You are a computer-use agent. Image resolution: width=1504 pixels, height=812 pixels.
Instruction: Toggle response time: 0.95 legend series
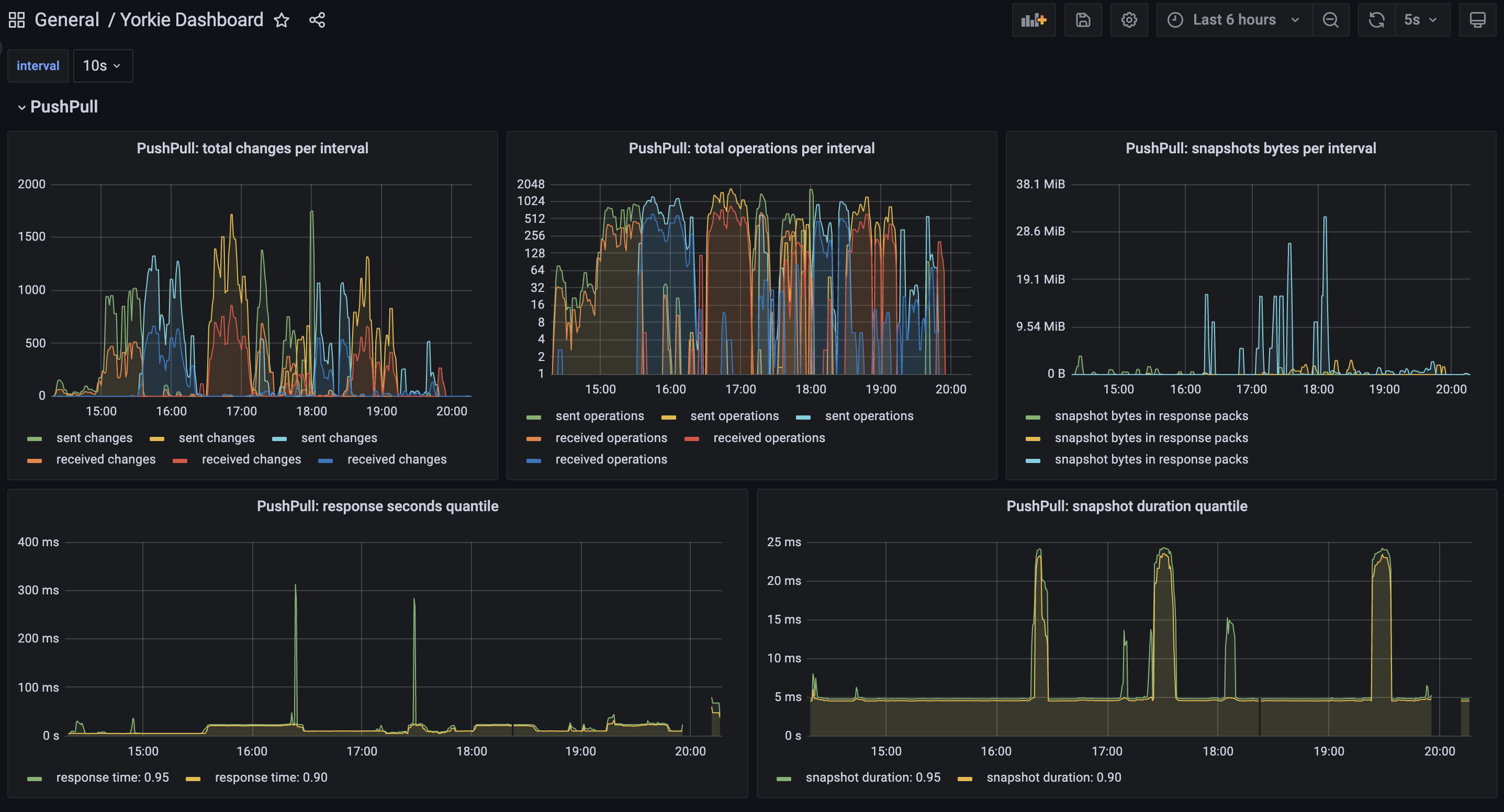click(112, 777)
